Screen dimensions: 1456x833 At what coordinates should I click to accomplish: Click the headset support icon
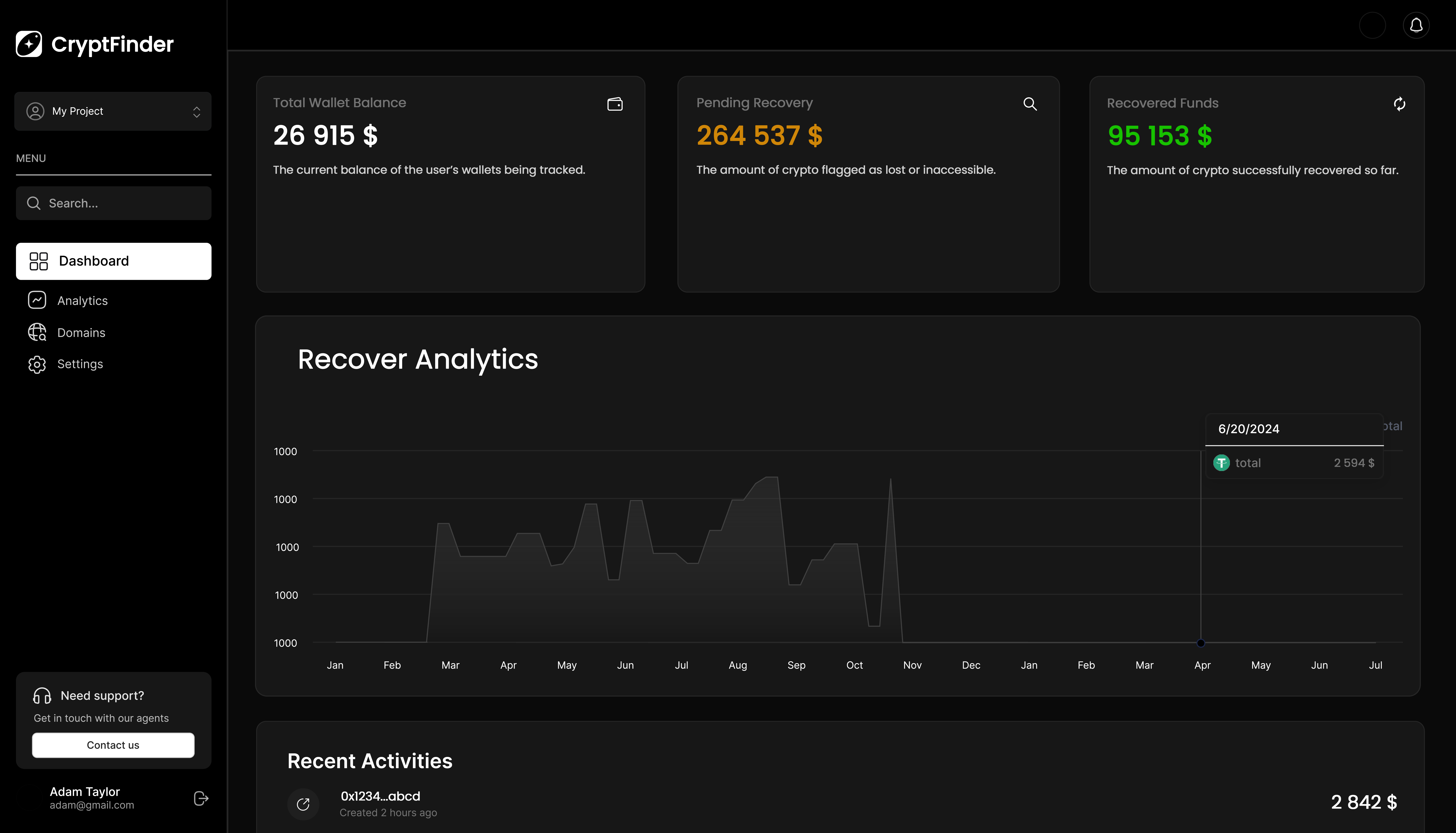[x=42, y=696]
